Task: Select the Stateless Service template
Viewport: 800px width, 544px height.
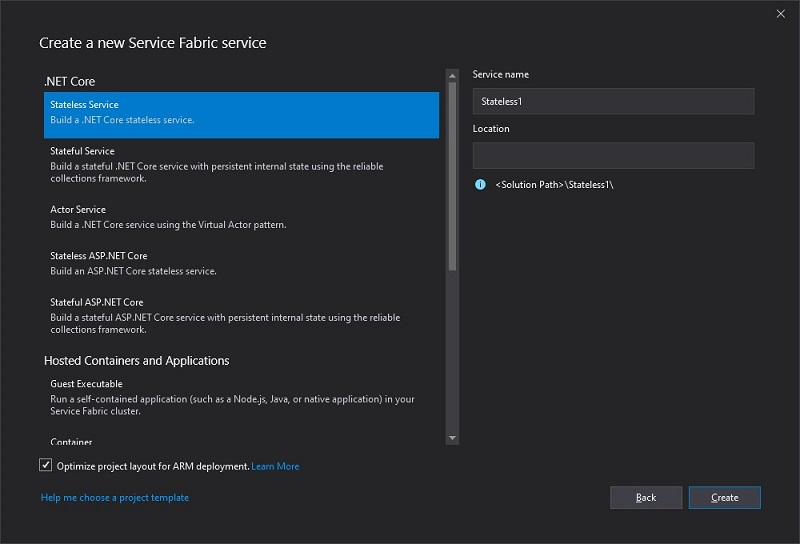Action: 240,112
